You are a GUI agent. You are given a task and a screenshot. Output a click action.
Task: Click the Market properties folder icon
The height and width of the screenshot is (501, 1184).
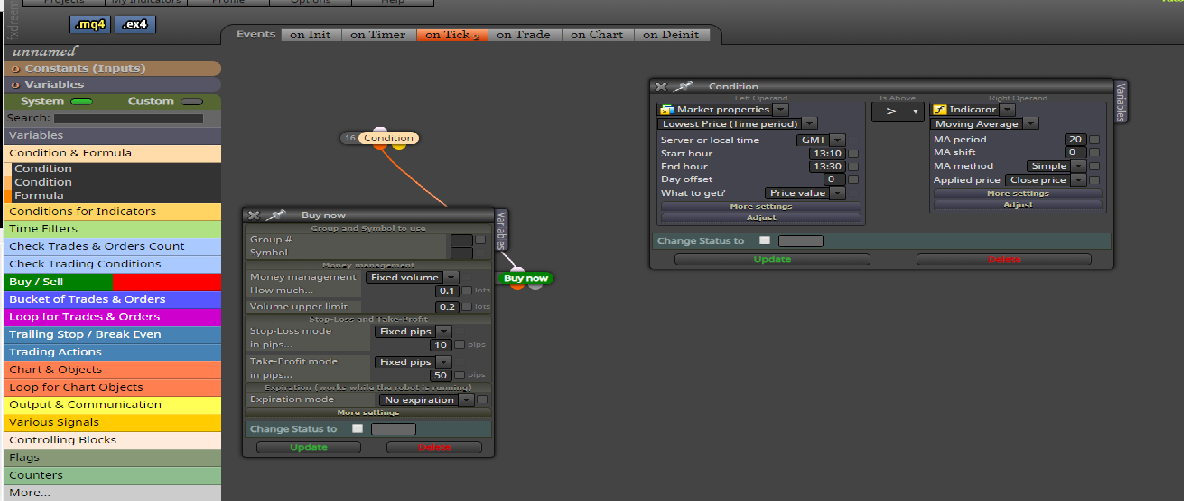pos(667,110)
